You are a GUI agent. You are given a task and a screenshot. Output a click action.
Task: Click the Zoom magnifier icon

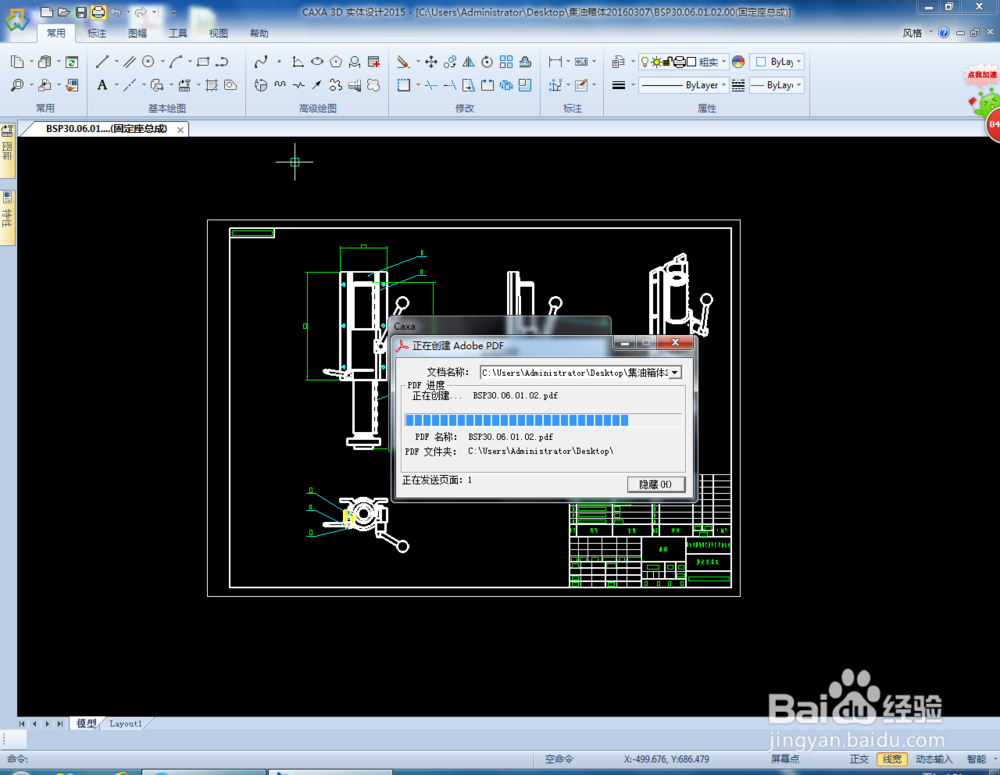[x=17, y=85]
